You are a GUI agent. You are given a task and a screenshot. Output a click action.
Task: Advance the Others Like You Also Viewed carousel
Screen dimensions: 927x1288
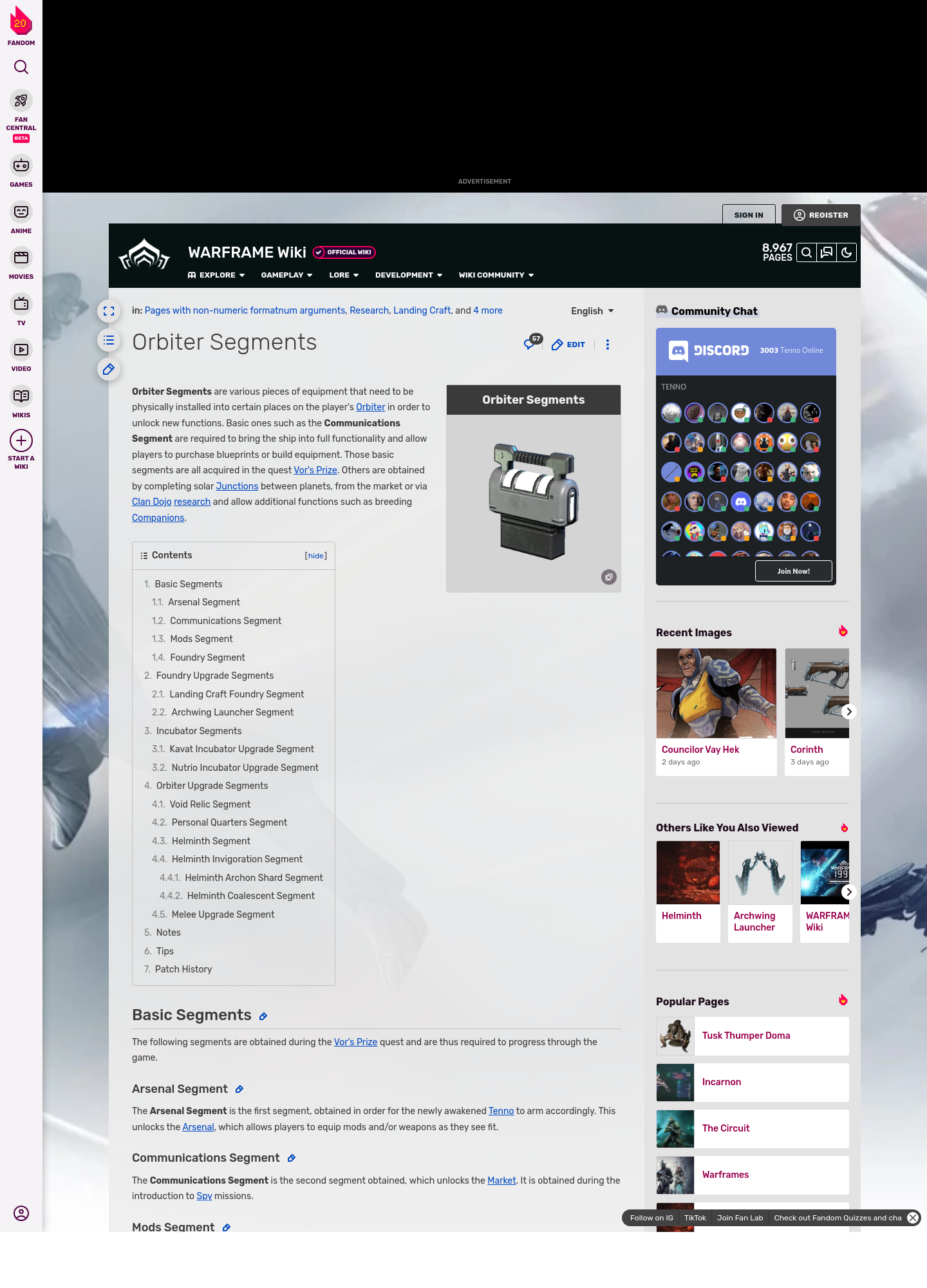849,892
